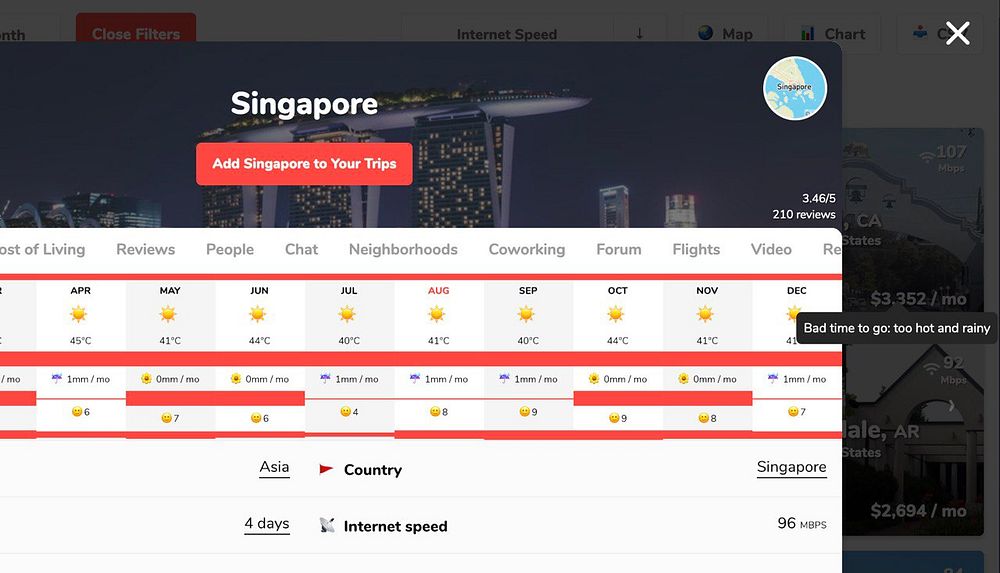
Task: Click the sun icon under SEP
Action: point(526,314)
